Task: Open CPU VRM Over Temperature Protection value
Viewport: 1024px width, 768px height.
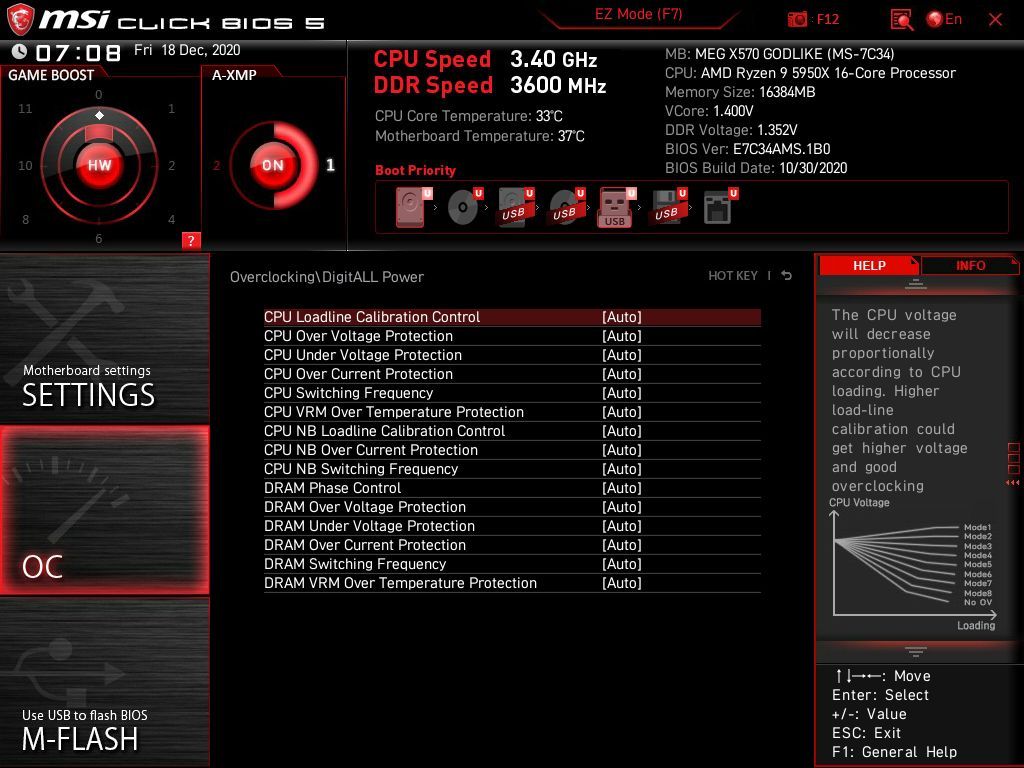Action: 622,411
